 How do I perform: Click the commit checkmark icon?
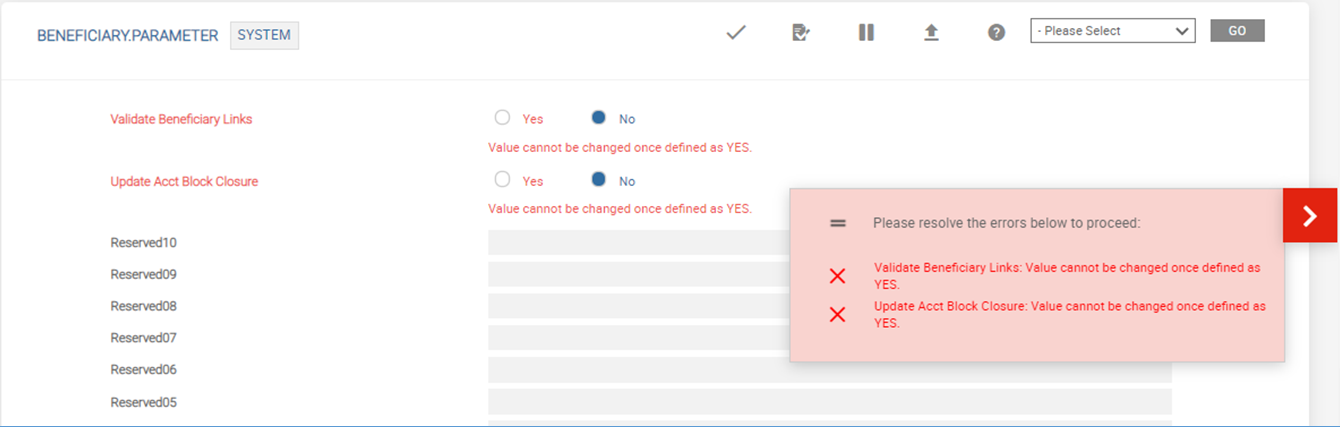pyautogui.click(x=737, y=32)
